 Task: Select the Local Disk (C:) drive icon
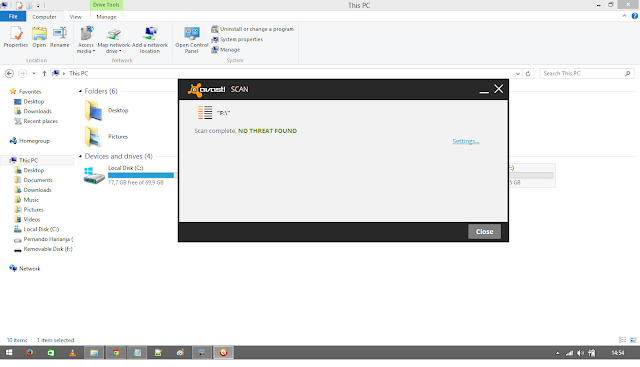tap(94, 176)
